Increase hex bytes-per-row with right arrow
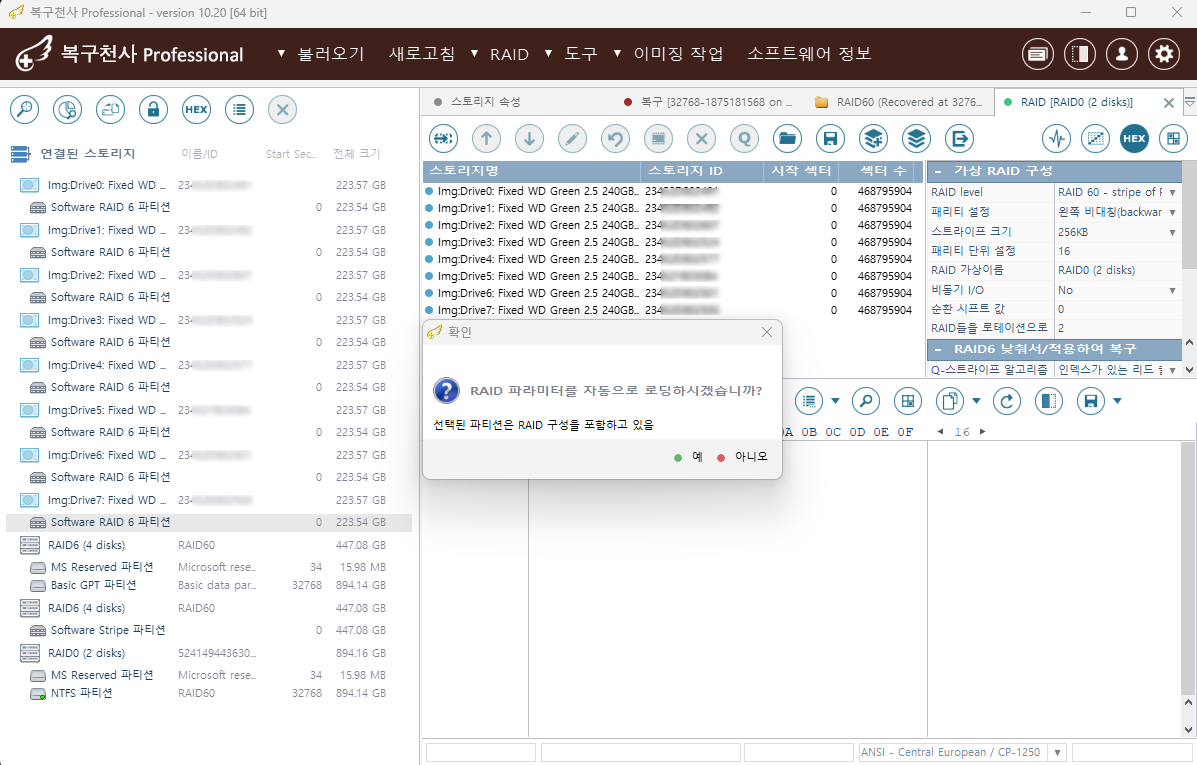Viewport: 1197px width, 765px height. 982,432
